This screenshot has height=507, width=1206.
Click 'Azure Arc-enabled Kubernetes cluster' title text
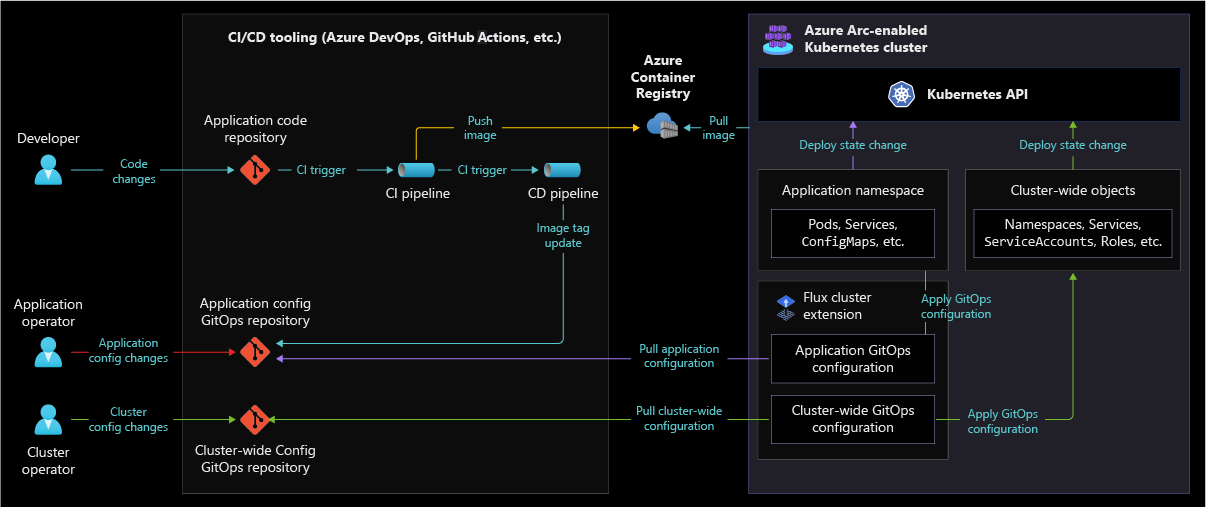pyautogui.click(x=866, y=39)
